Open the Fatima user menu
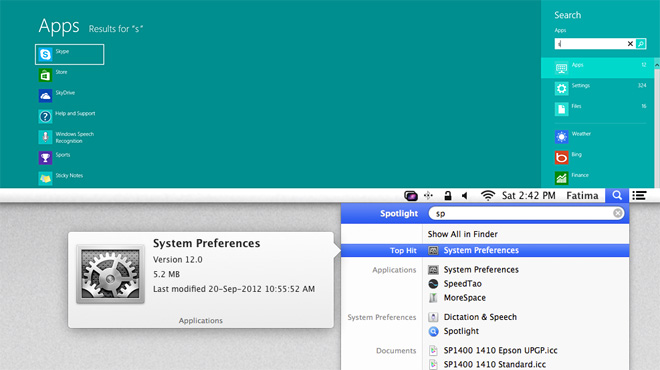 click(x=582, y=195)
